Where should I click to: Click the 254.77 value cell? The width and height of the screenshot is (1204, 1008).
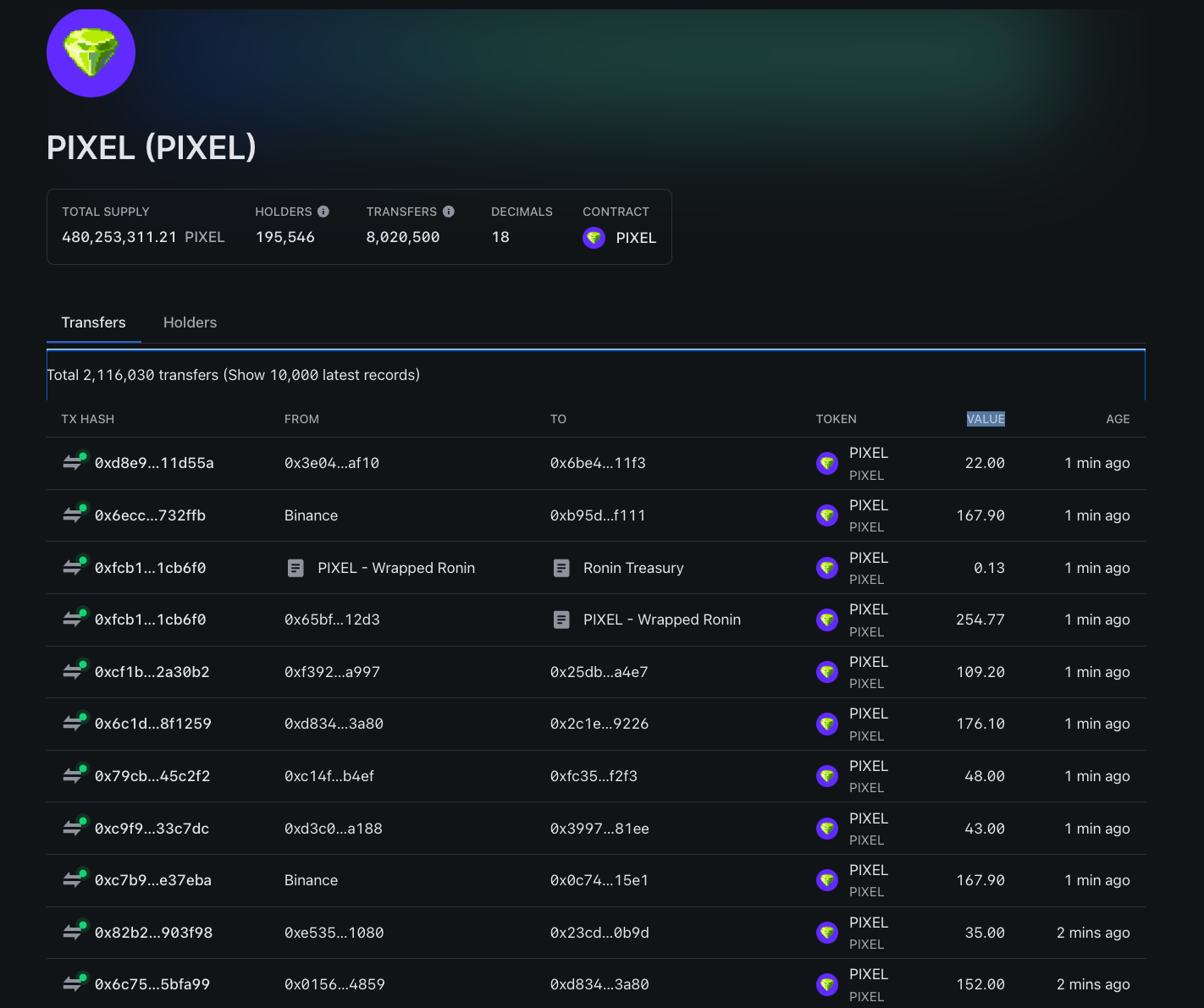click(980, 620)
